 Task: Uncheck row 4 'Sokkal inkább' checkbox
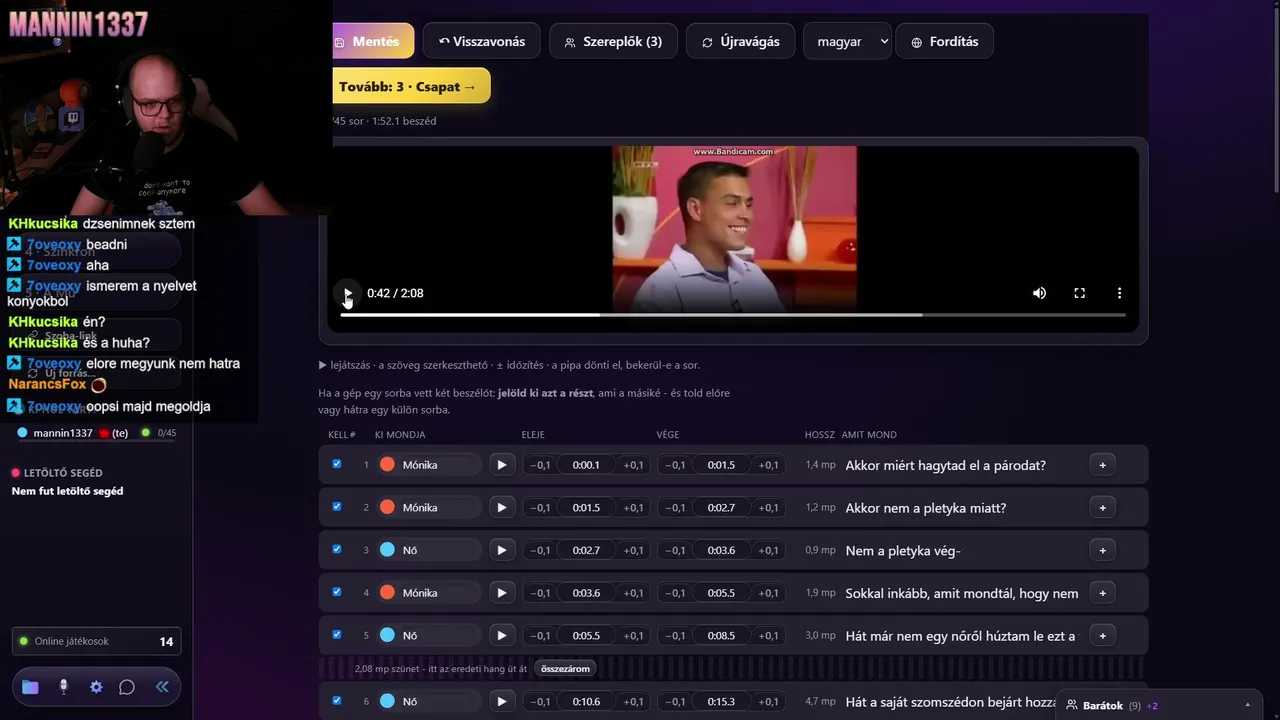click(337, 592)
